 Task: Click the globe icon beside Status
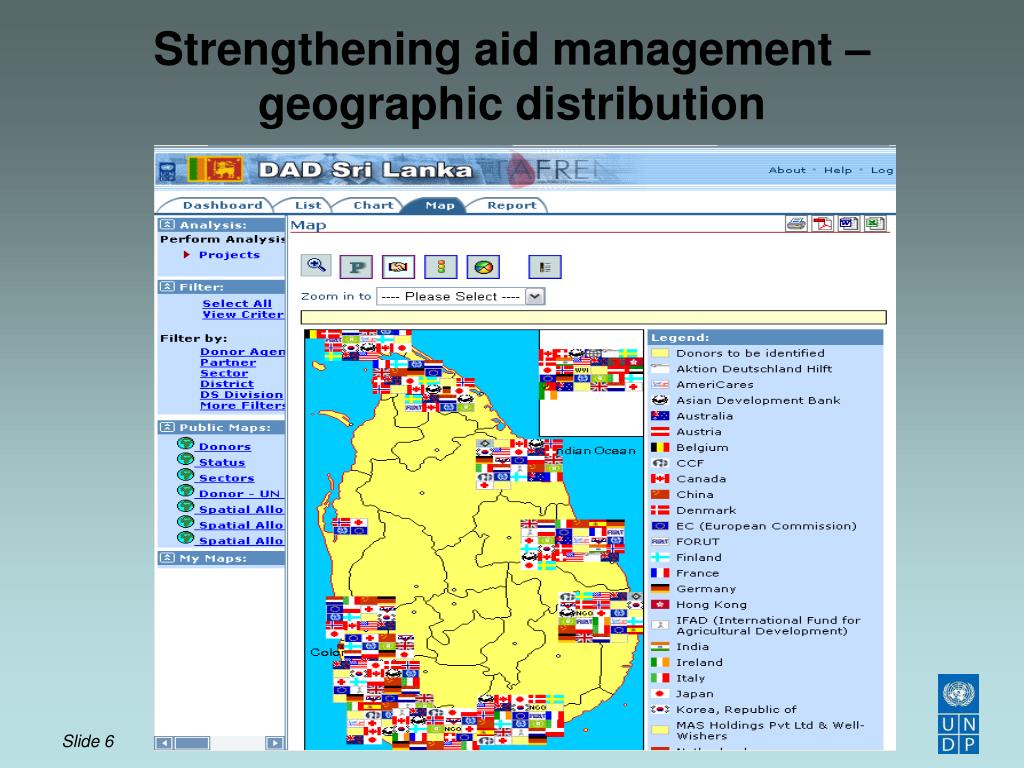185,460
